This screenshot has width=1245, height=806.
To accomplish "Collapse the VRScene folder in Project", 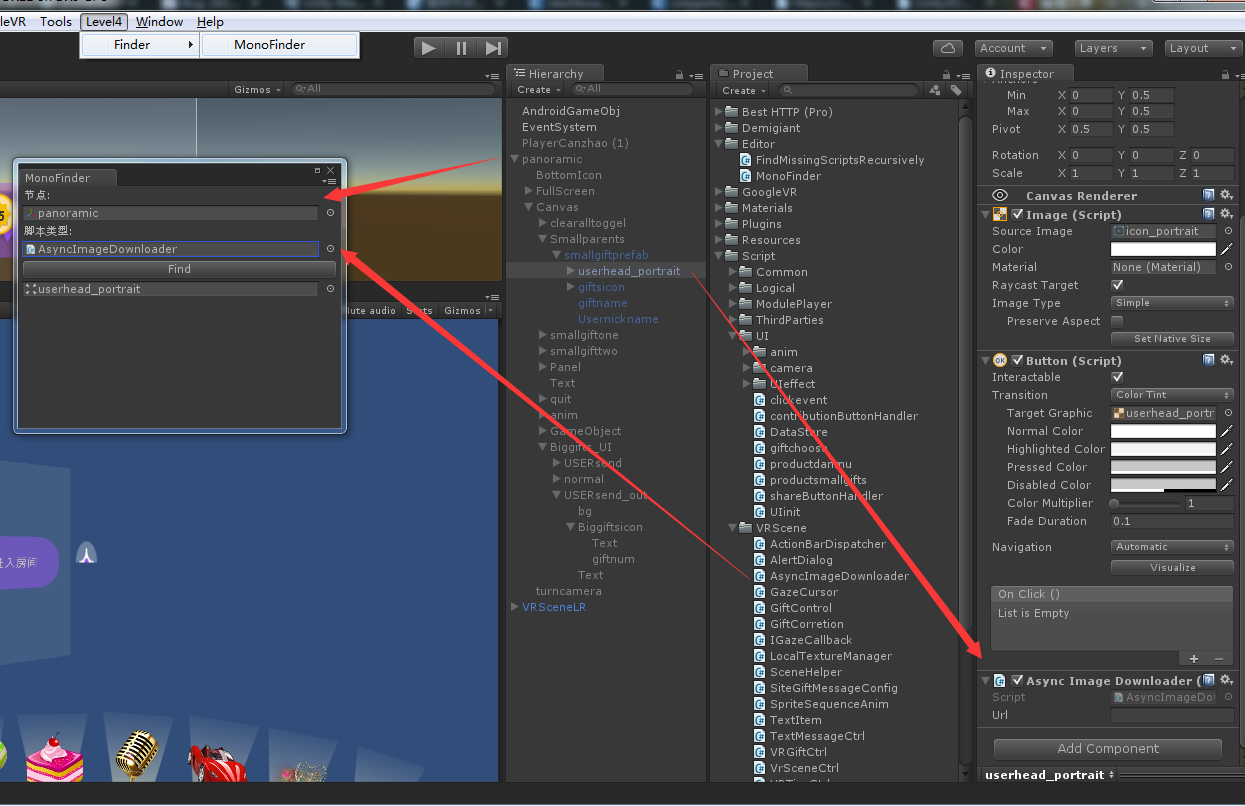I will [733, 528].
